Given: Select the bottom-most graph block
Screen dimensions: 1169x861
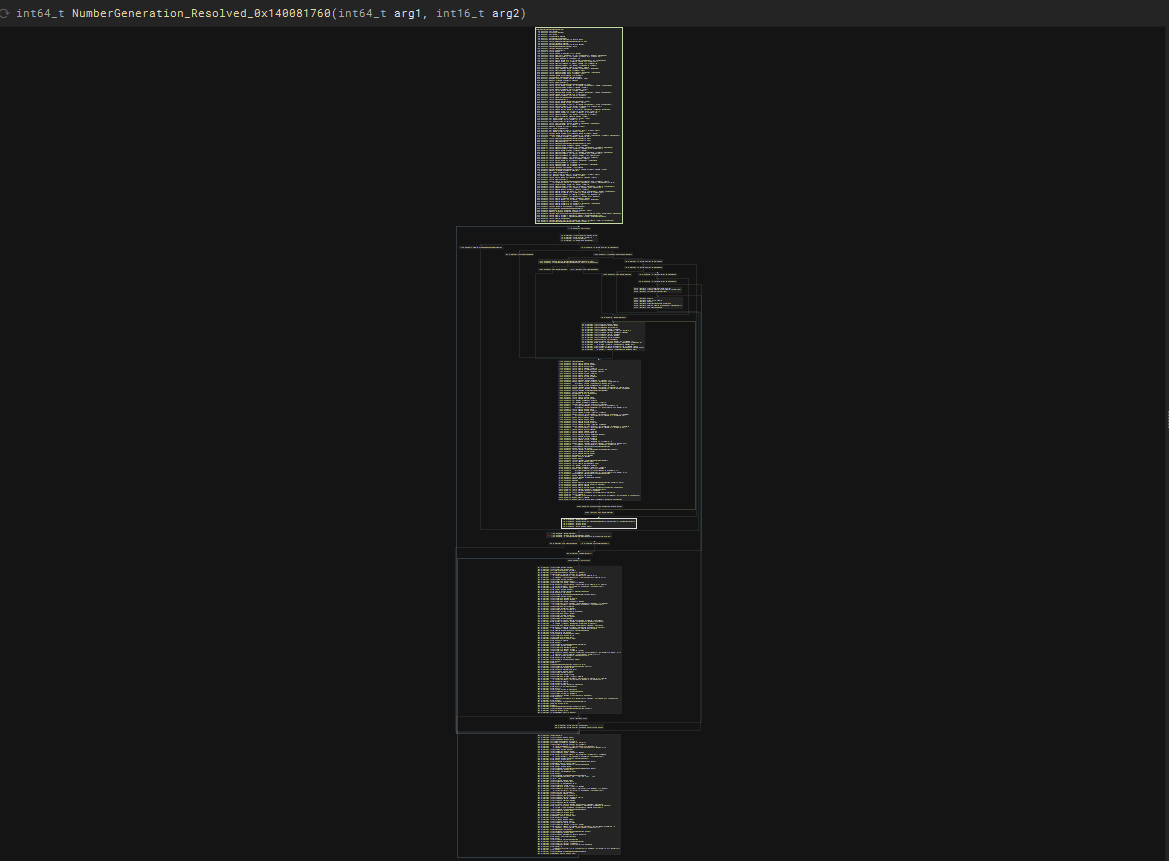Looking at the screenshot, I should coord(578,794).
